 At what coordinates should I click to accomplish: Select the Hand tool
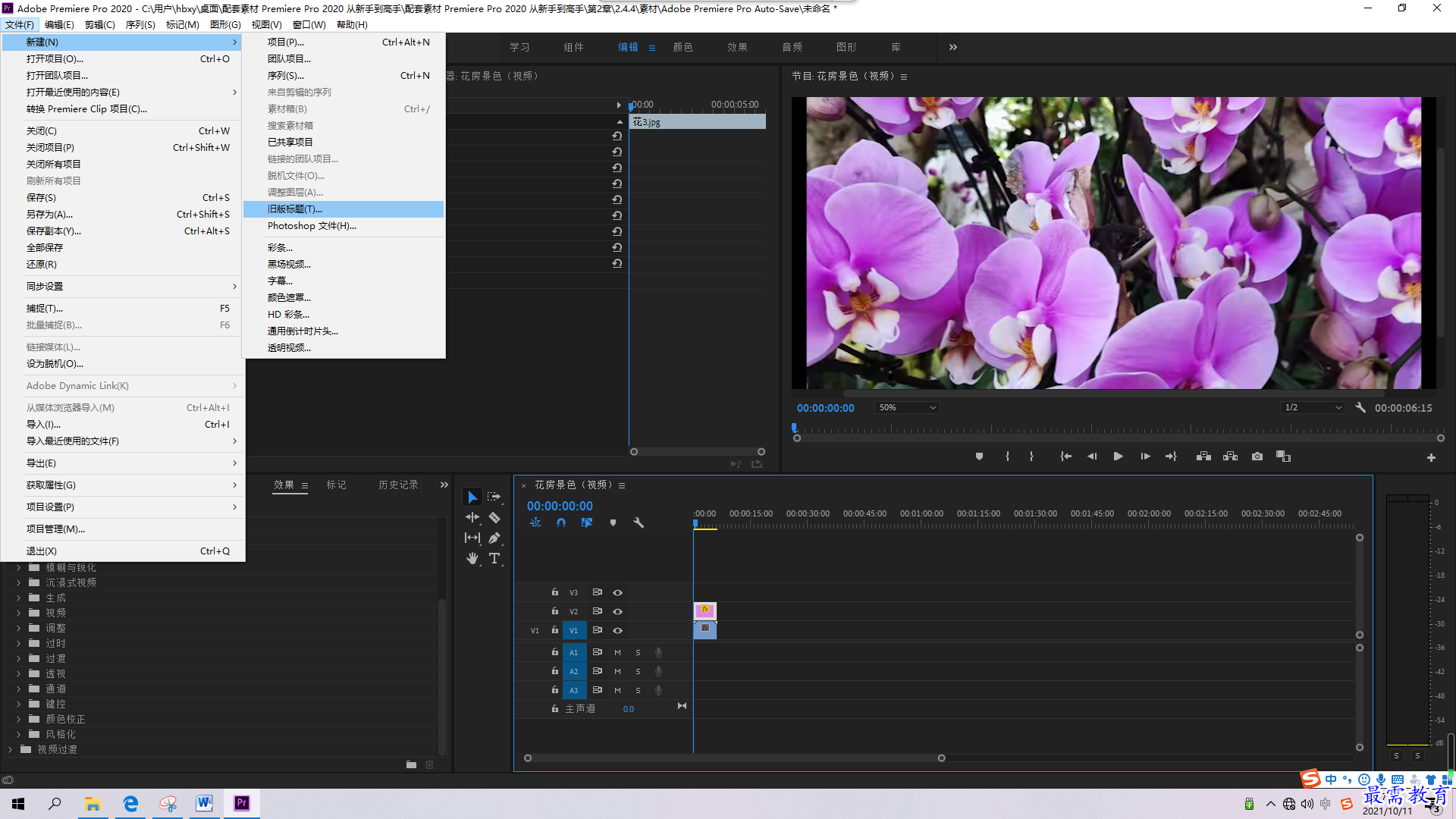coord(472,558)
